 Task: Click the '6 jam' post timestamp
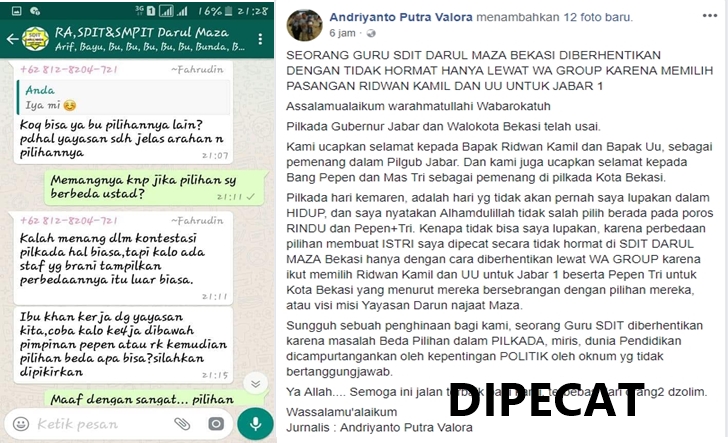tap(342, 33)
